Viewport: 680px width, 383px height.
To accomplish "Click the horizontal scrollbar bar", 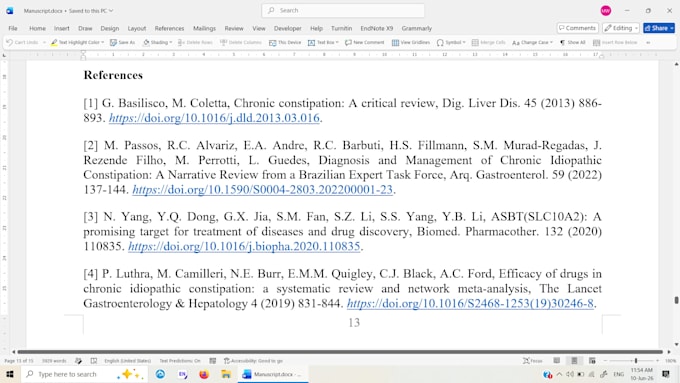I will [340, 352].
